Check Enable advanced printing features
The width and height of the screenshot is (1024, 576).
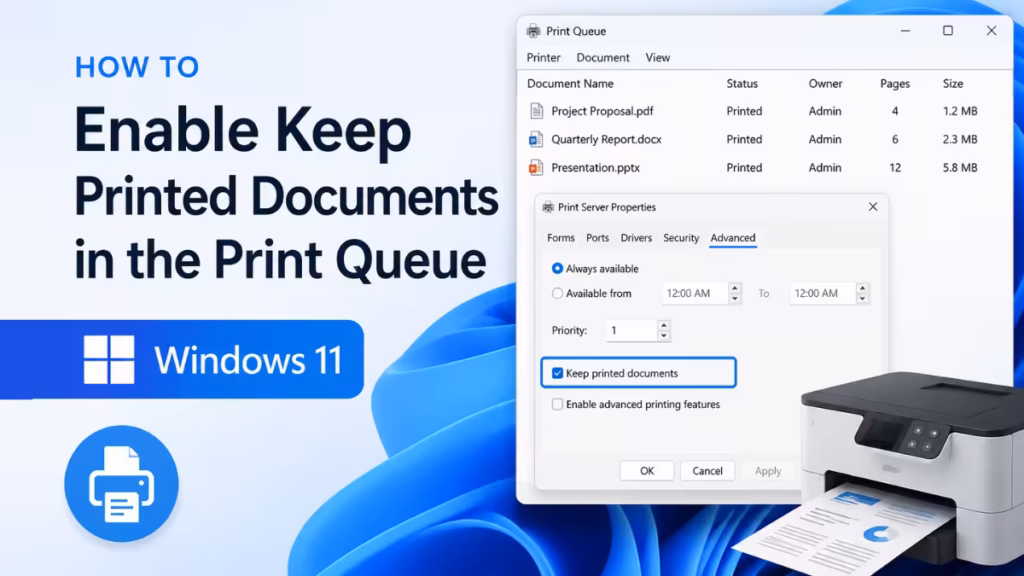click(557, 404)
